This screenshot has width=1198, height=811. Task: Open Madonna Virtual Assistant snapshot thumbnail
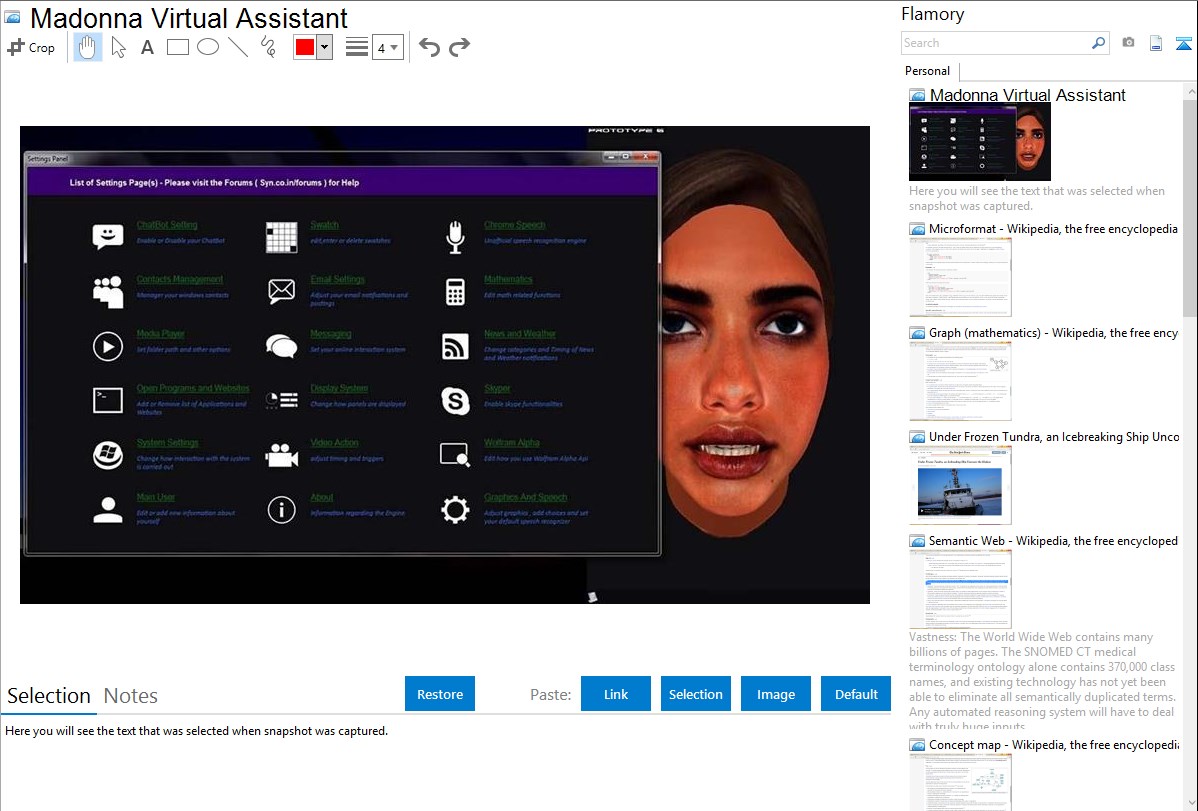(980, 142)
